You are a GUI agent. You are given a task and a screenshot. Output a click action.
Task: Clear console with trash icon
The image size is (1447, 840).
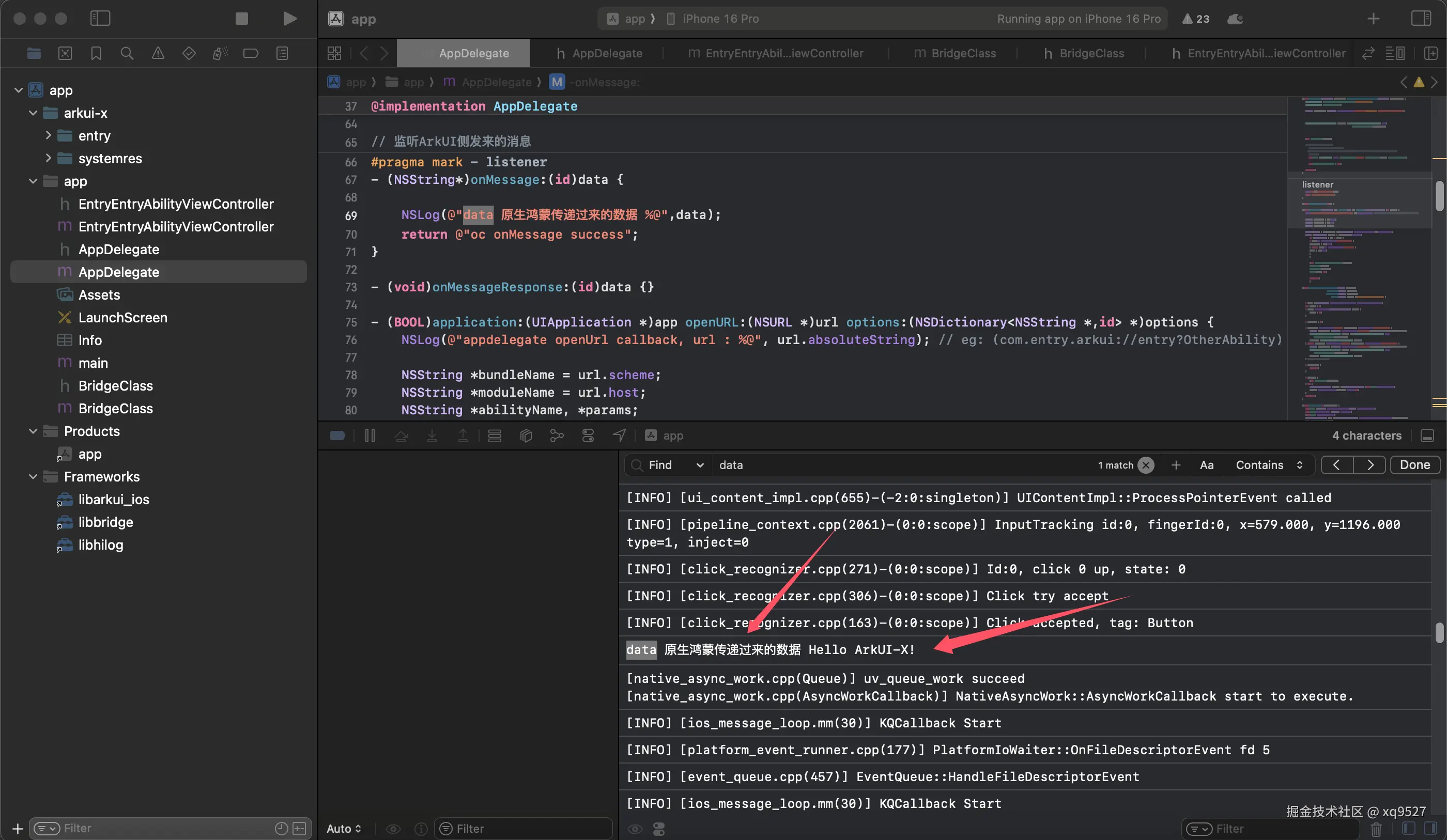coord(1376,829)
